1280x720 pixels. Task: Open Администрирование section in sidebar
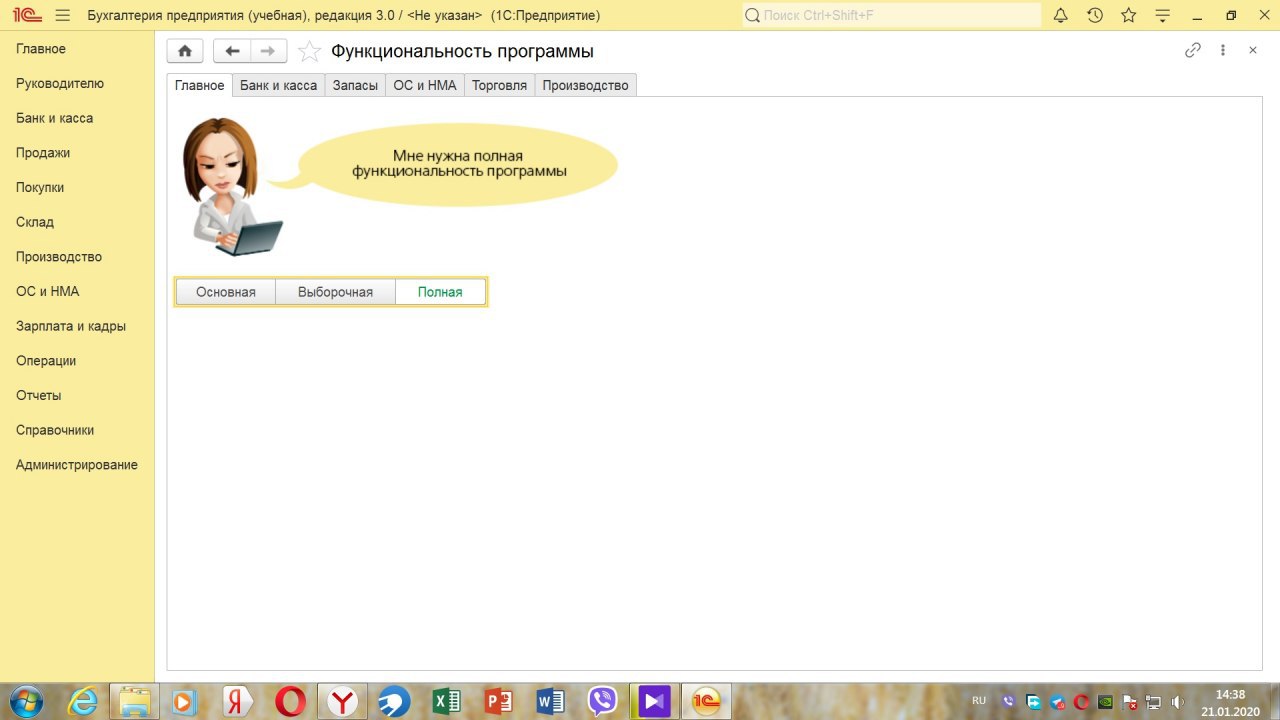(77, 465)
